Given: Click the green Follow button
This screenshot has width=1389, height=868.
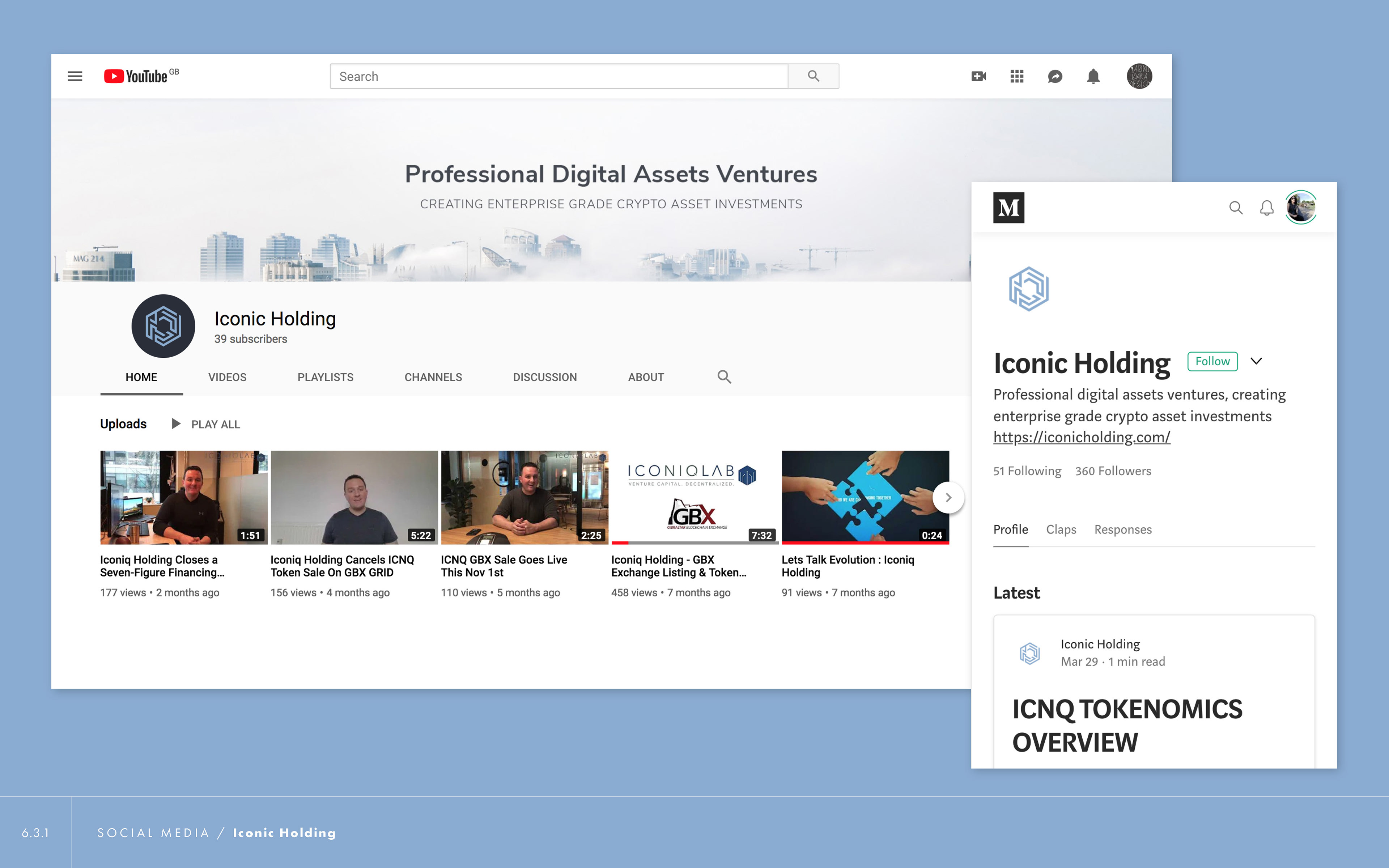Looking at the screenshot, I should point(1212,361).
